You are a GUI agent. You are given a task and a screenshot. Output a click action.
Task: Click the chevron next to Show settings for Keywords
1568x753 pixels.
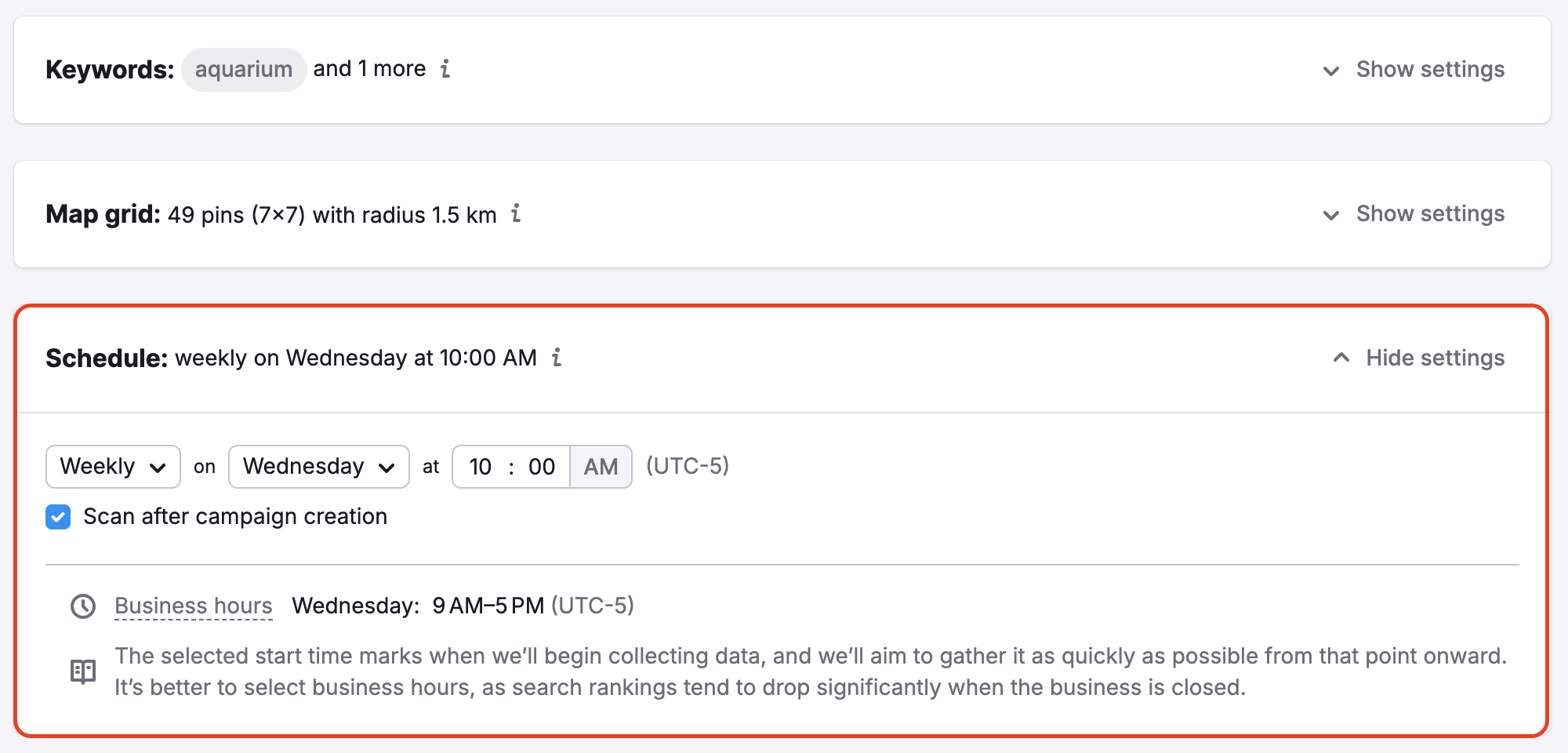click(x=1331, y=71)
